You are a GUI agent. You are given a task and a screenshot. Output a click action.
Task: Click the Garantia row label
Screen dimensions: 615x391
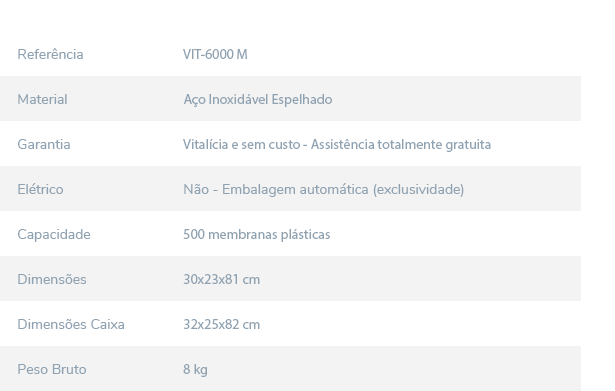(44, 144)
